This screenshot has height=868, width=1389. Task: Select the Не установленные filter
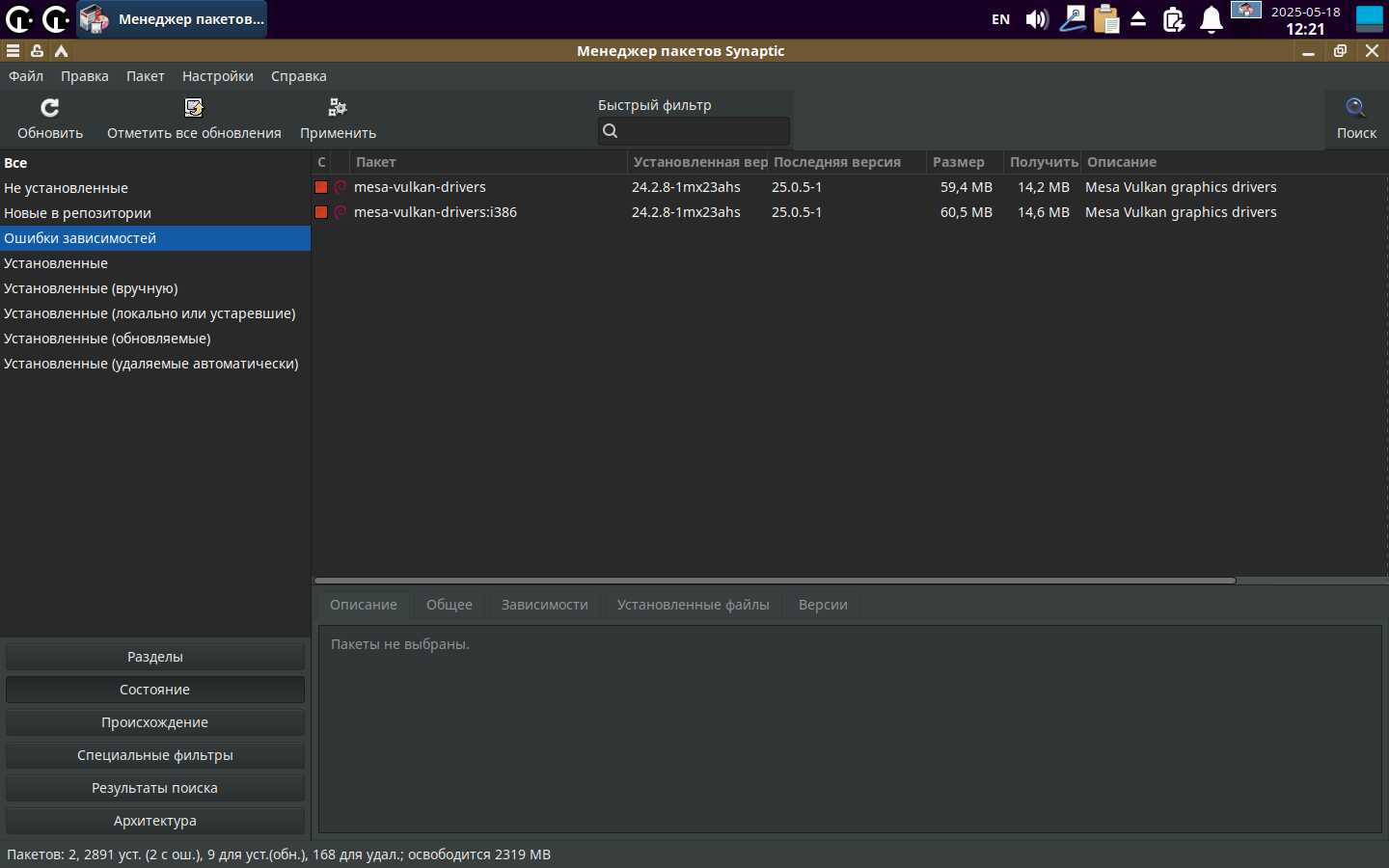coord(155,188)
